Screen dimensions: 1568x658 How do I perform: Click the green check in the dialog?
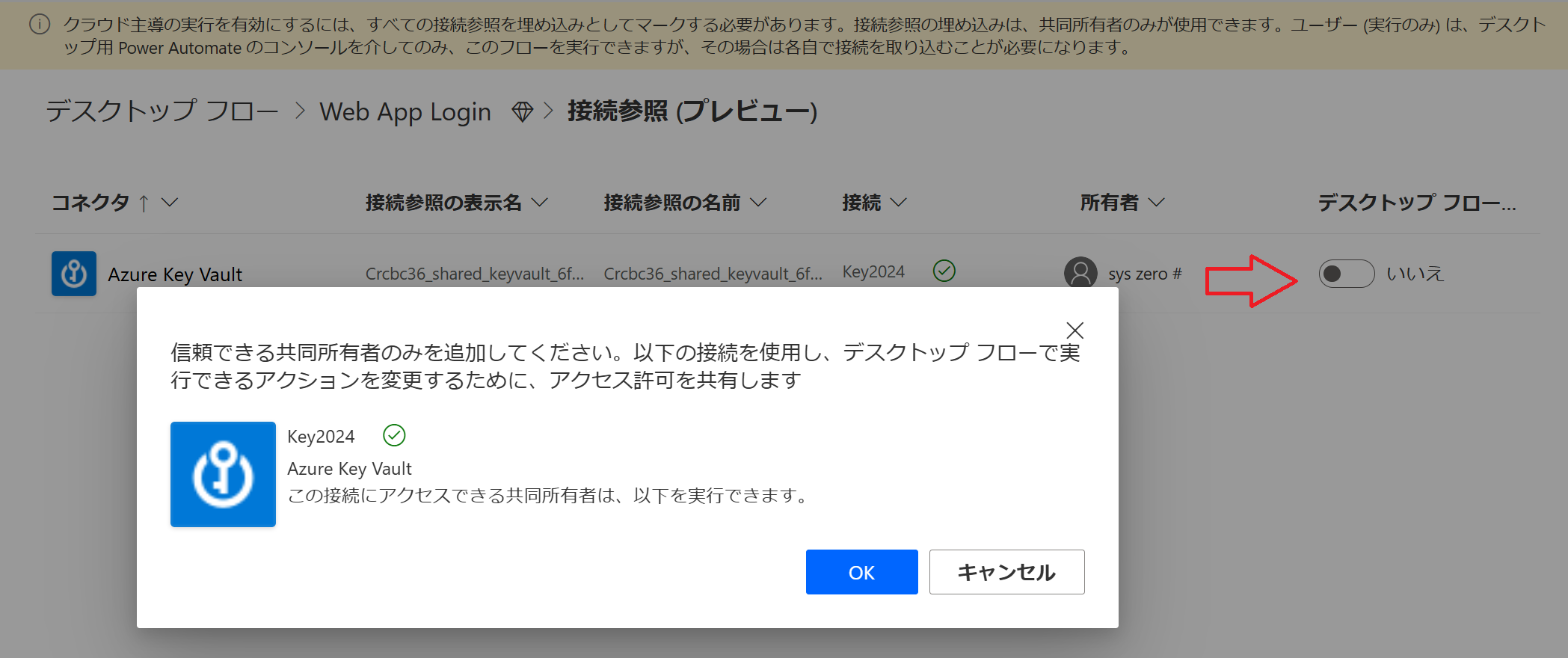click(394, 435)
